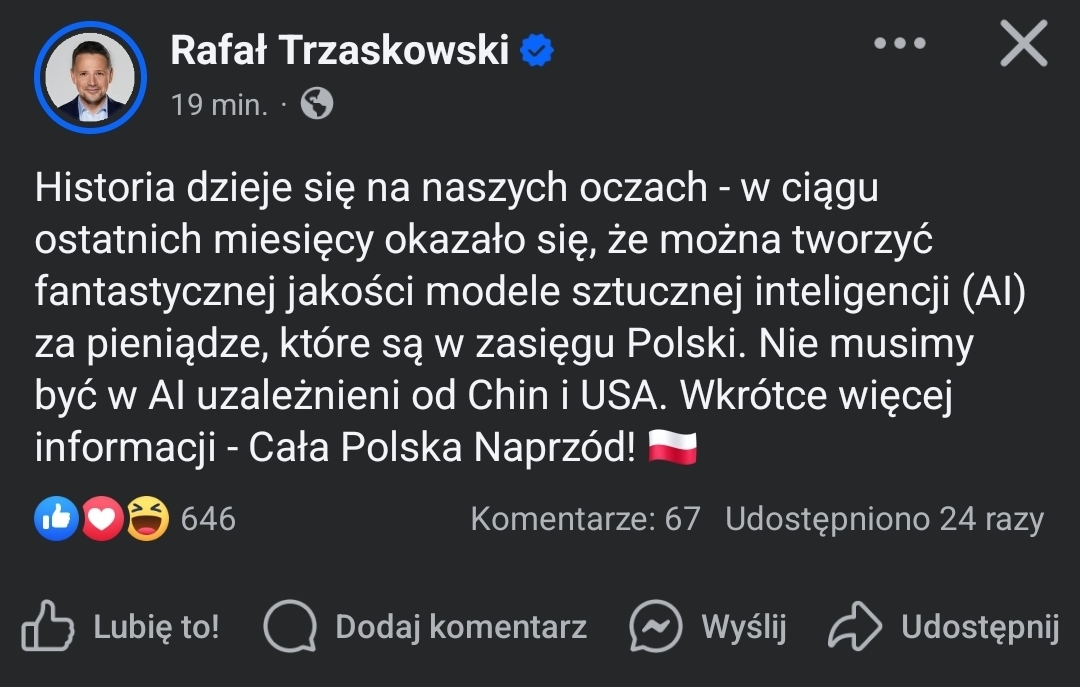View Udostępniono 24 razy shares list
This screenshot has height=687, width=1080.
[884, 519]
